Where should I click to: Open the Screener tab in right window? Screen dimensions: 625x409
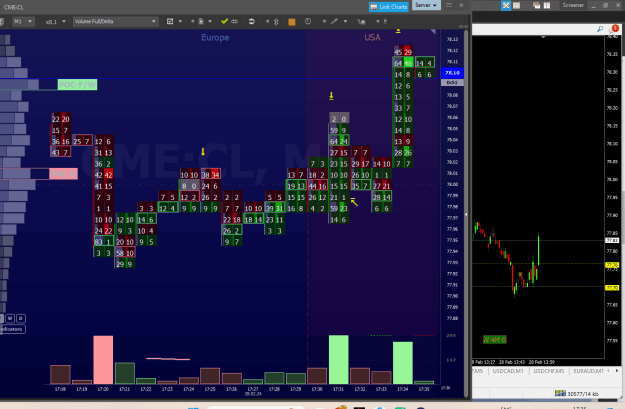[x=573, y=5]
